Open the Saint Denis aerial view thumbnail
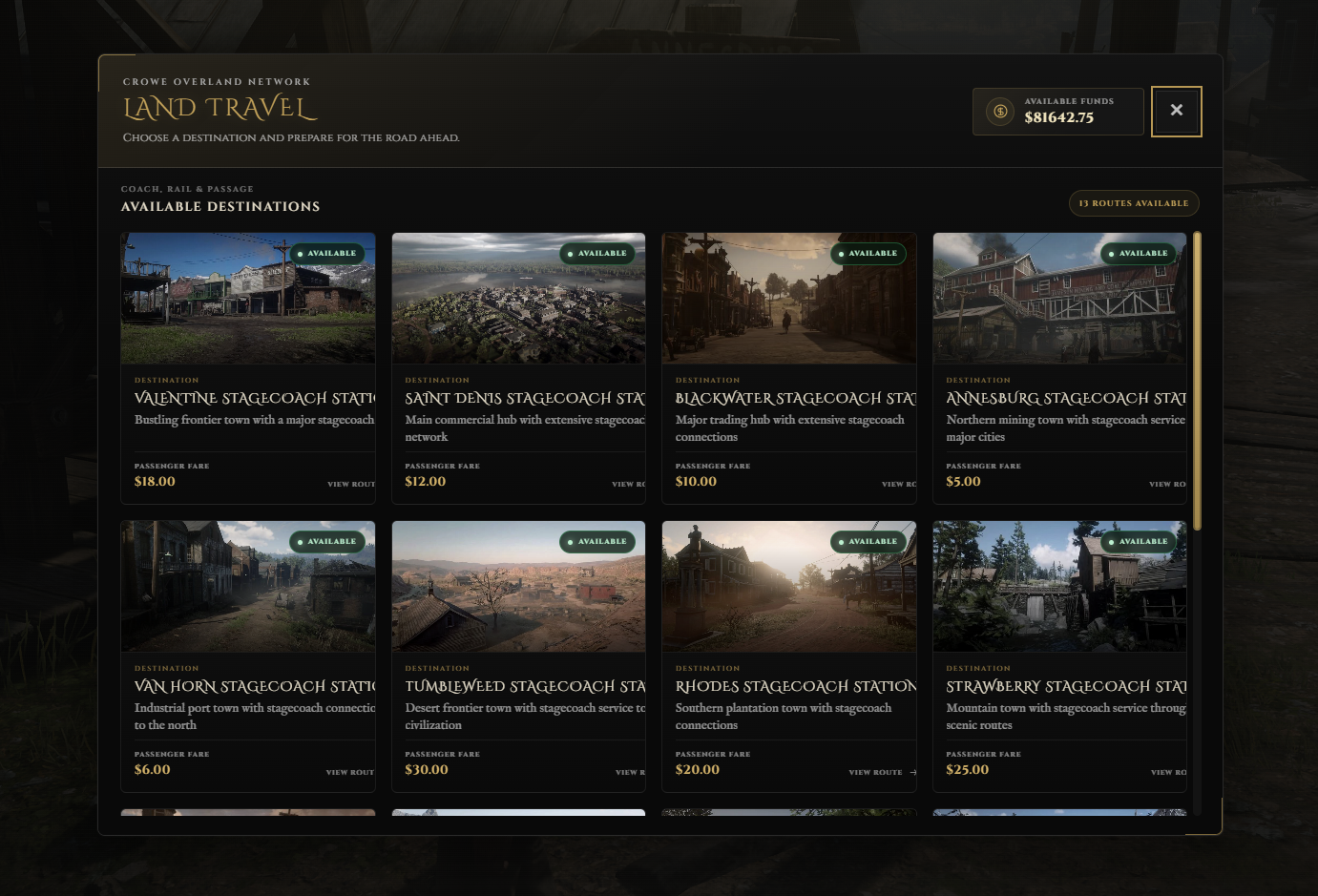The width and height of the screenshot is (1318, 896). coord(518,298)
